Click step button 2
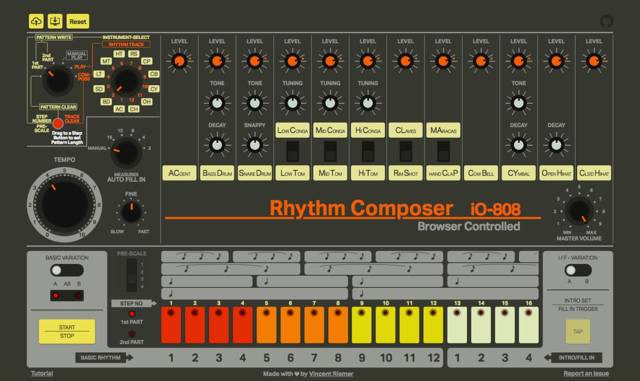The image size is (640, 381). [x=195, y=325]
